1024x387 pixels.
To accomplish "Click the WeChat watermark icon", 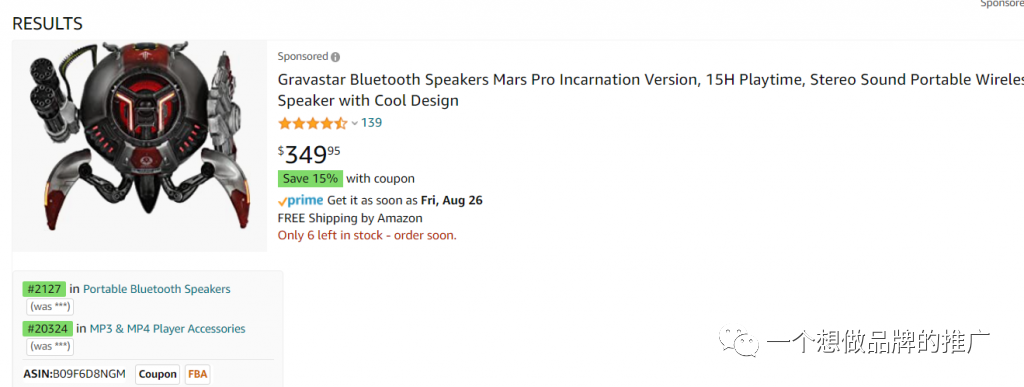I will pos(739,341).
